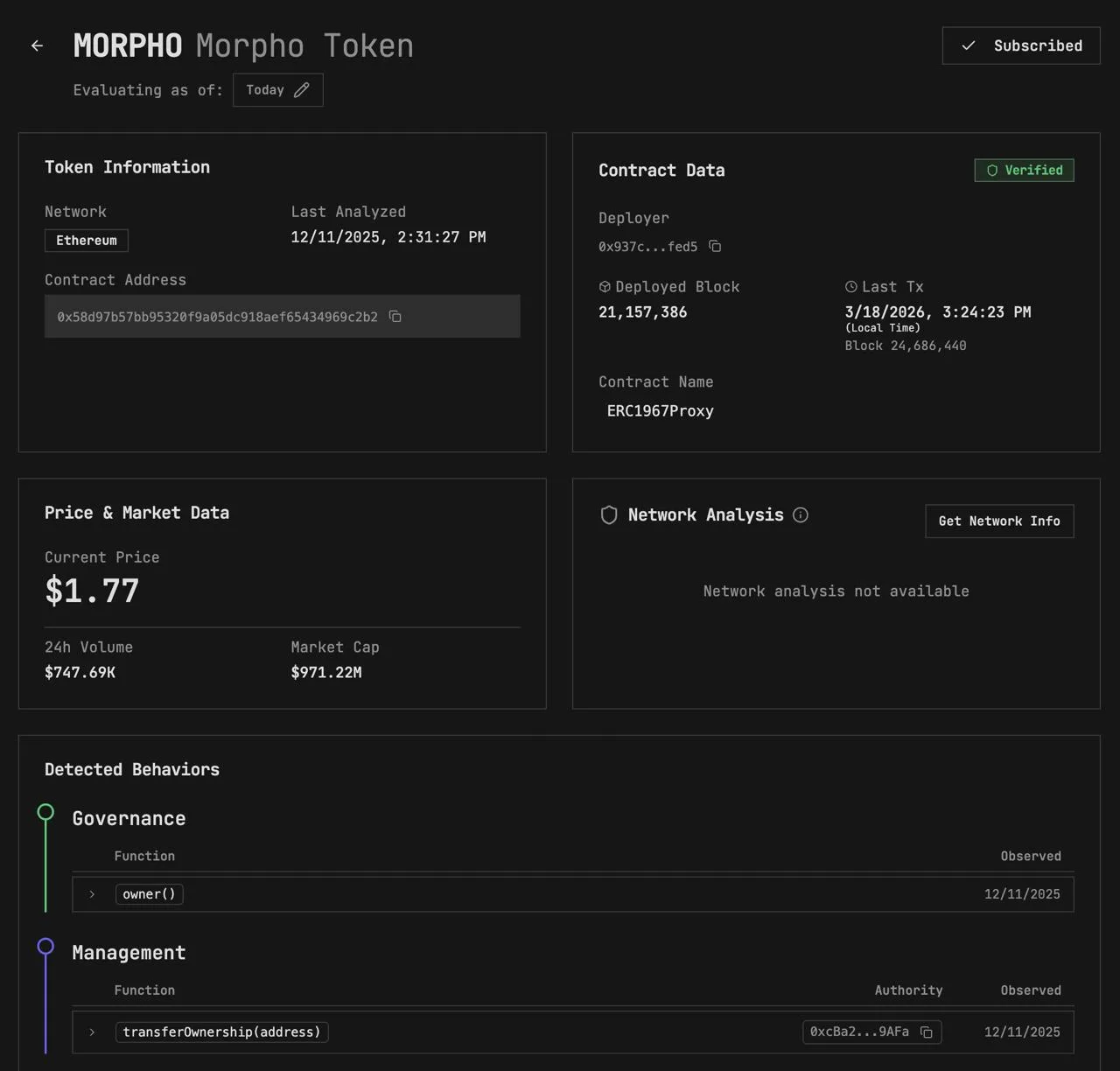
Task: Select the Ethereum network chip
Action: (86, 240)
